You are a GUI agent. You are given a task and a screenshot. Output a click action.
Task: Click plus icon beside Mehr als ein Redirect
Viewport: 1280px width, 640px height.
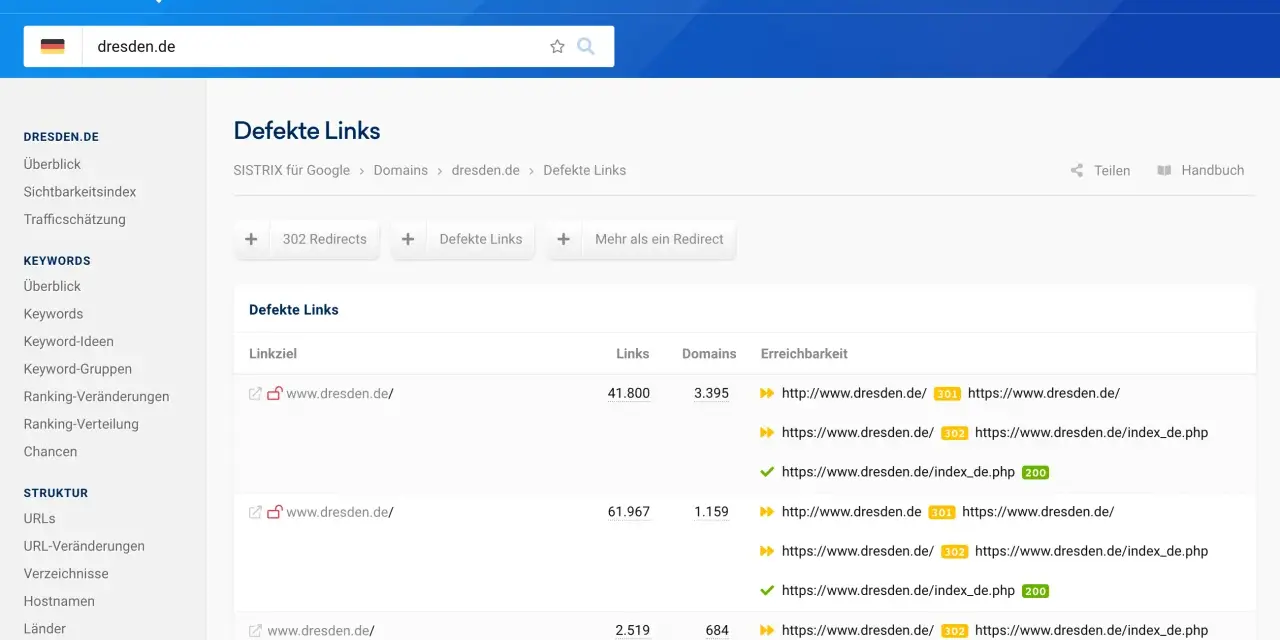(564, 239)
